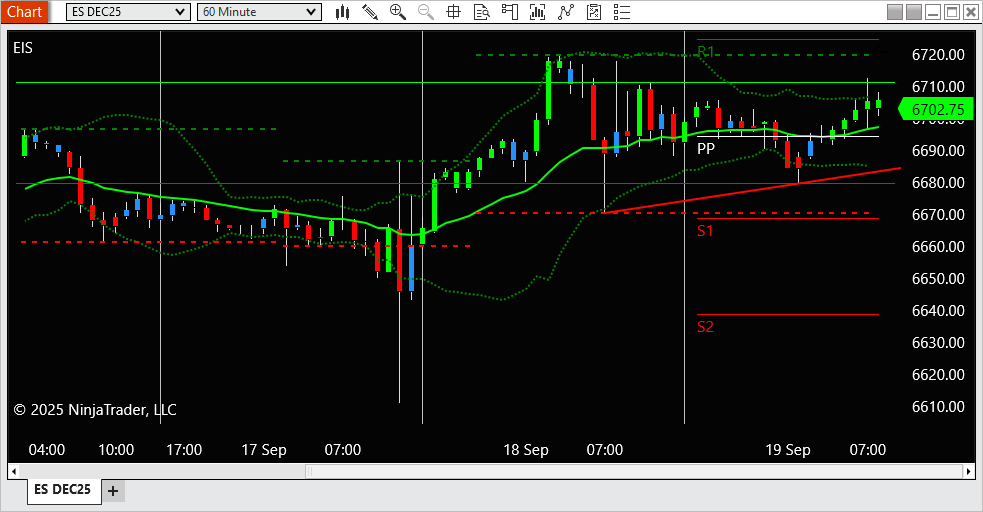Click the horizontal scrollbar thumb
The width and height of the screenshot is (983, 512).
(x=634, y=471)
